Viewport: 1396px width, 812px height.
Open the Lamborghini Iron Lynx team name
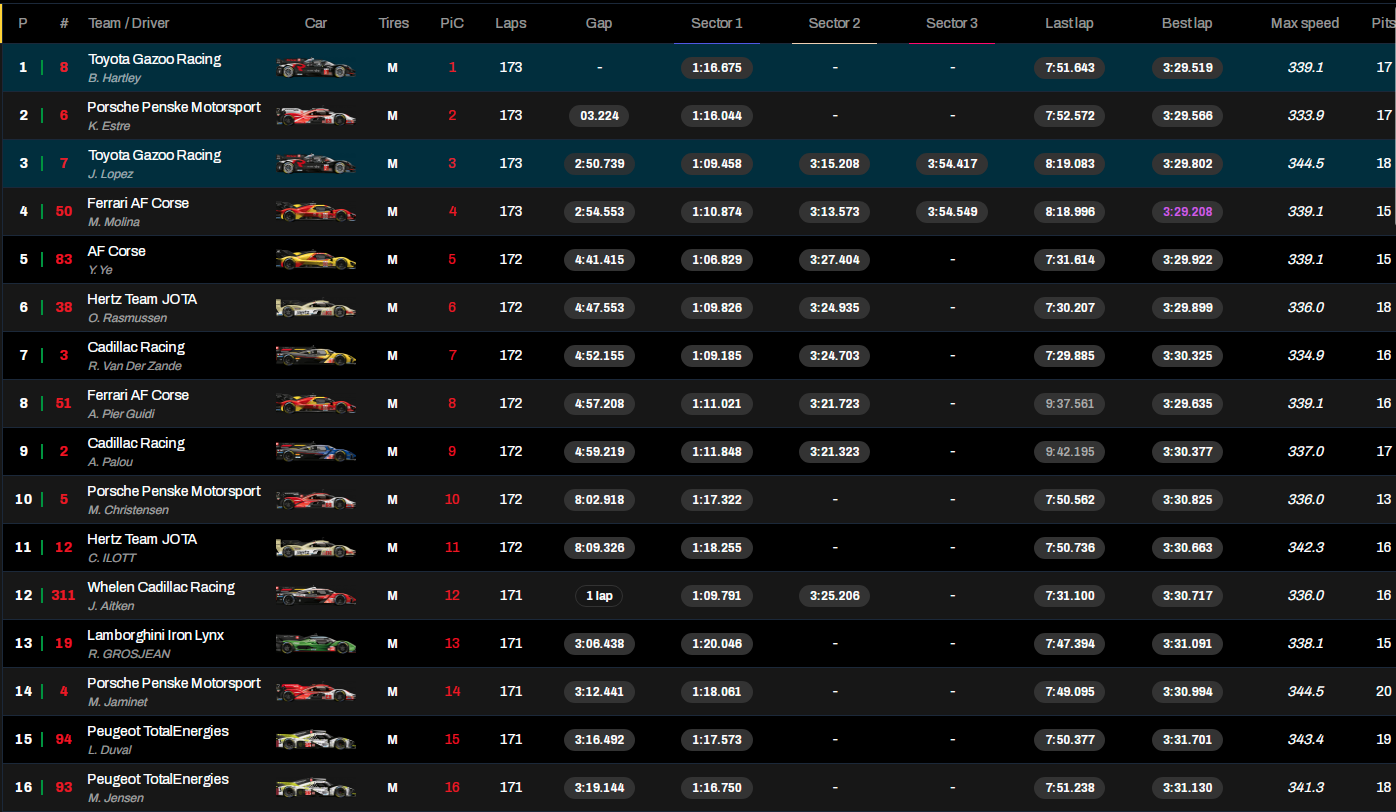[x=155, y=635]
